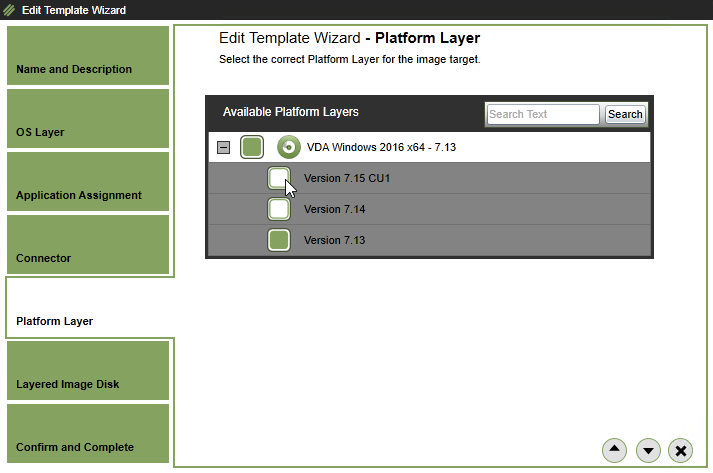Click the VDA Windows 2016 layer disc icon
The height and width of the screenshot is (473, 713).
pos(289,147)
